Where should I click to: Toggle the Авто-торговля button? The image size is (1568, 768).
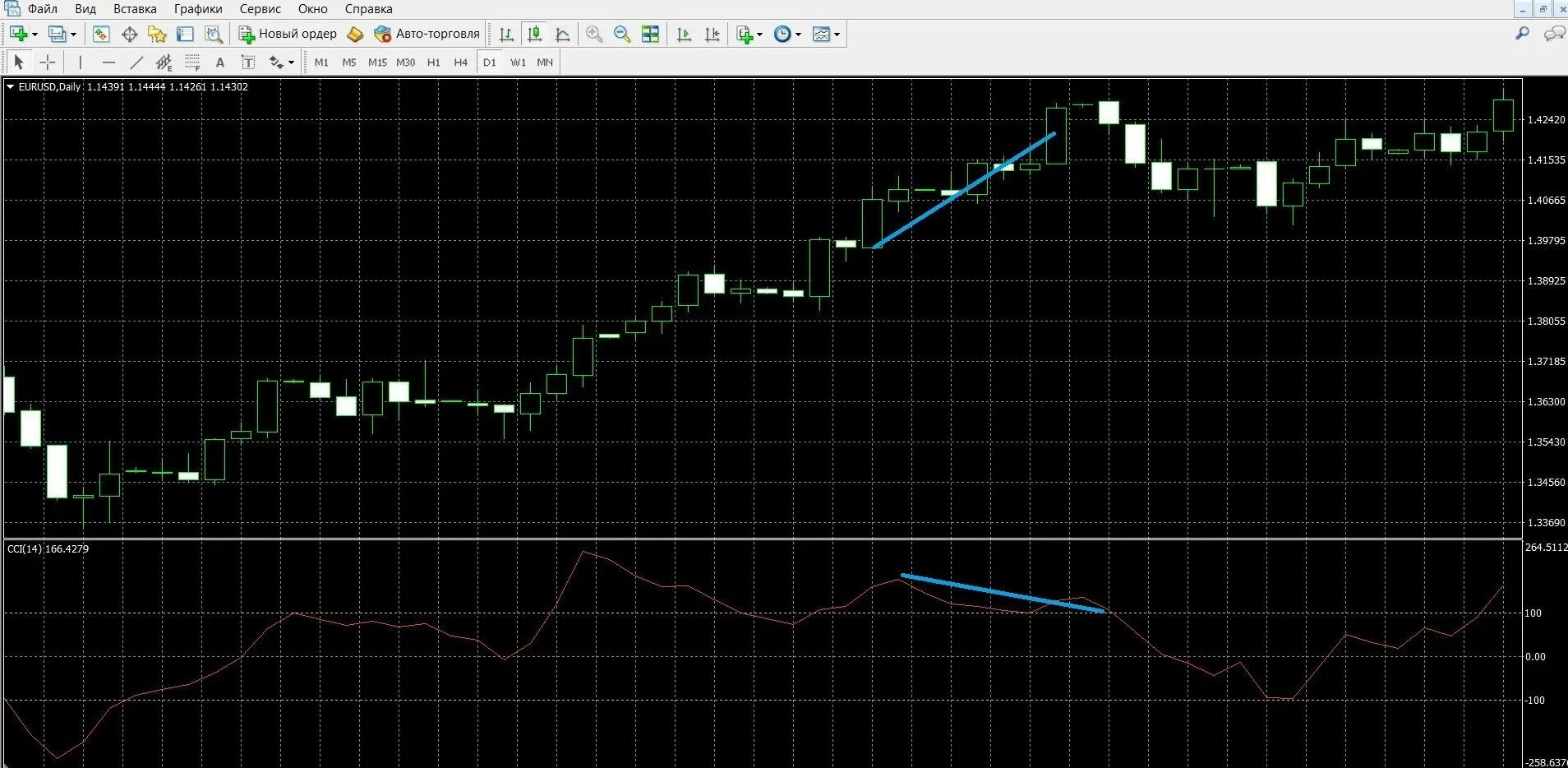pyautogui.click(x=427, y=34)
